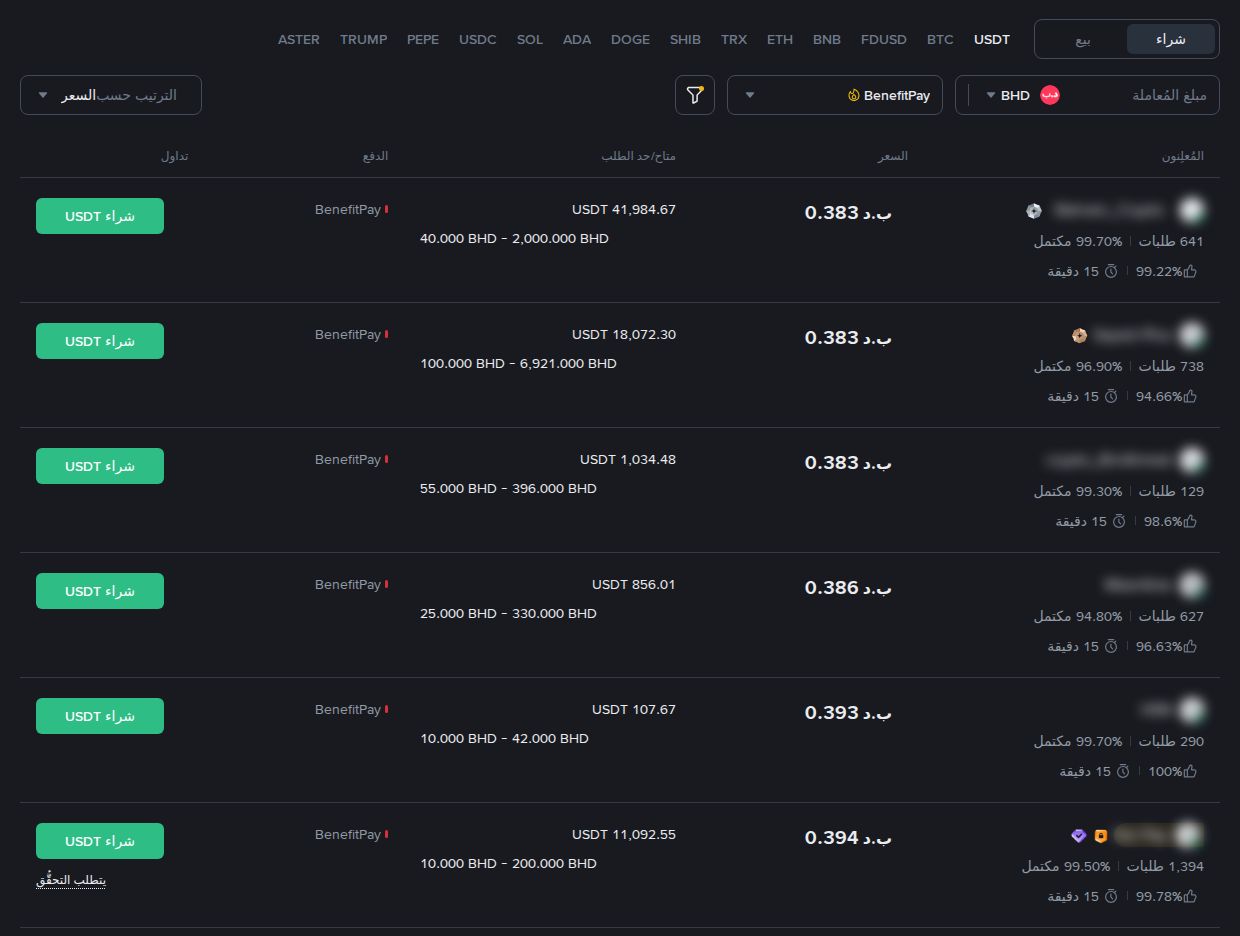This screenshot has width=1240, height=936.
Task: Buy USDT from the 18,072.30 USDT offer
Action: [x=100, y=341]
